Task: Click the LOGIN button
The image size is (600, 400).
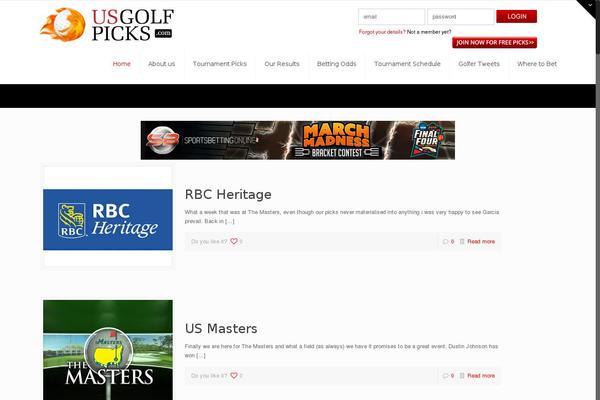Action: (x=517, y=16)
